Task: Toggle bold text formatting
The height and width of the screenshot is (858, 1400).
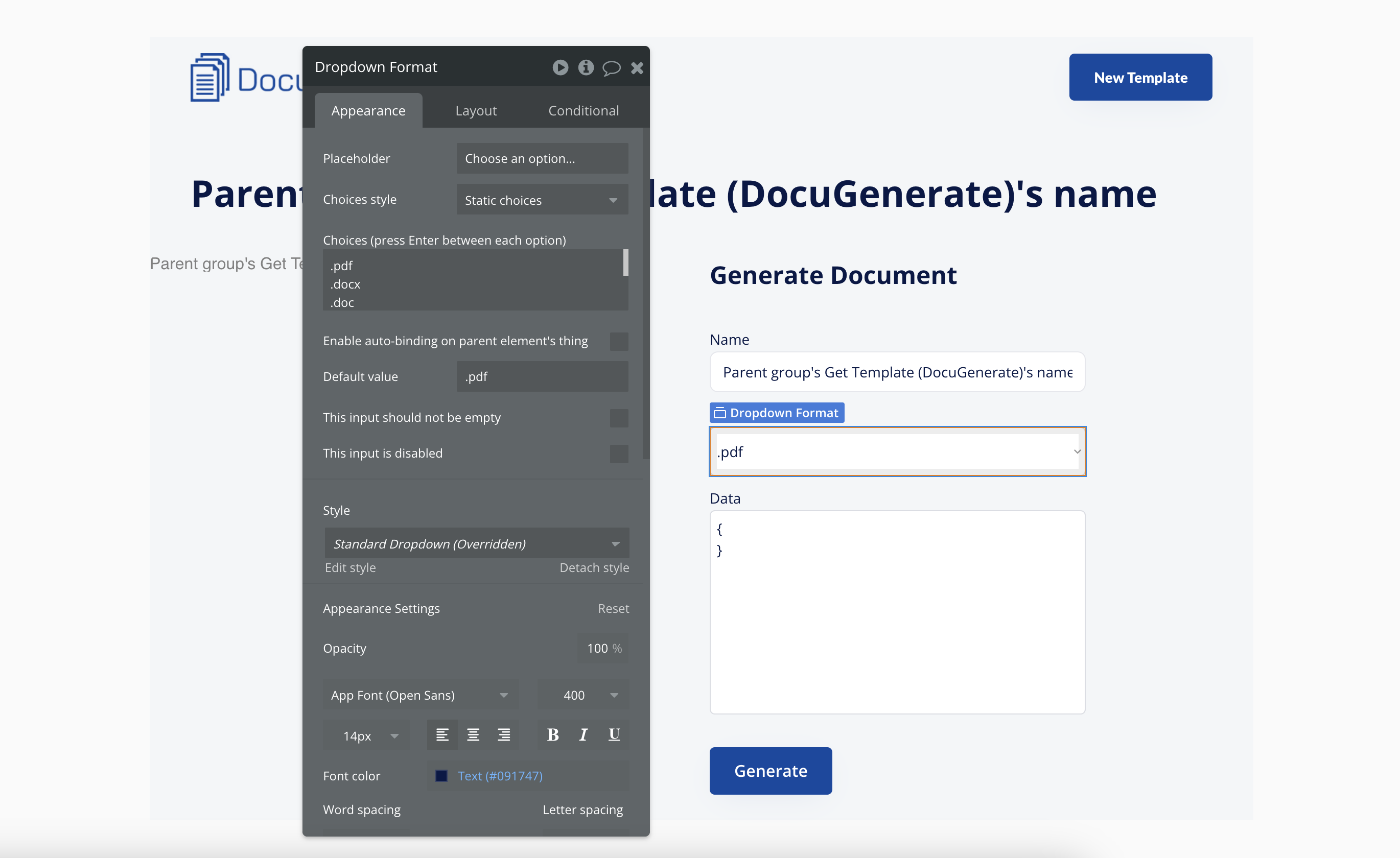Action: click(x=553, y=735)
